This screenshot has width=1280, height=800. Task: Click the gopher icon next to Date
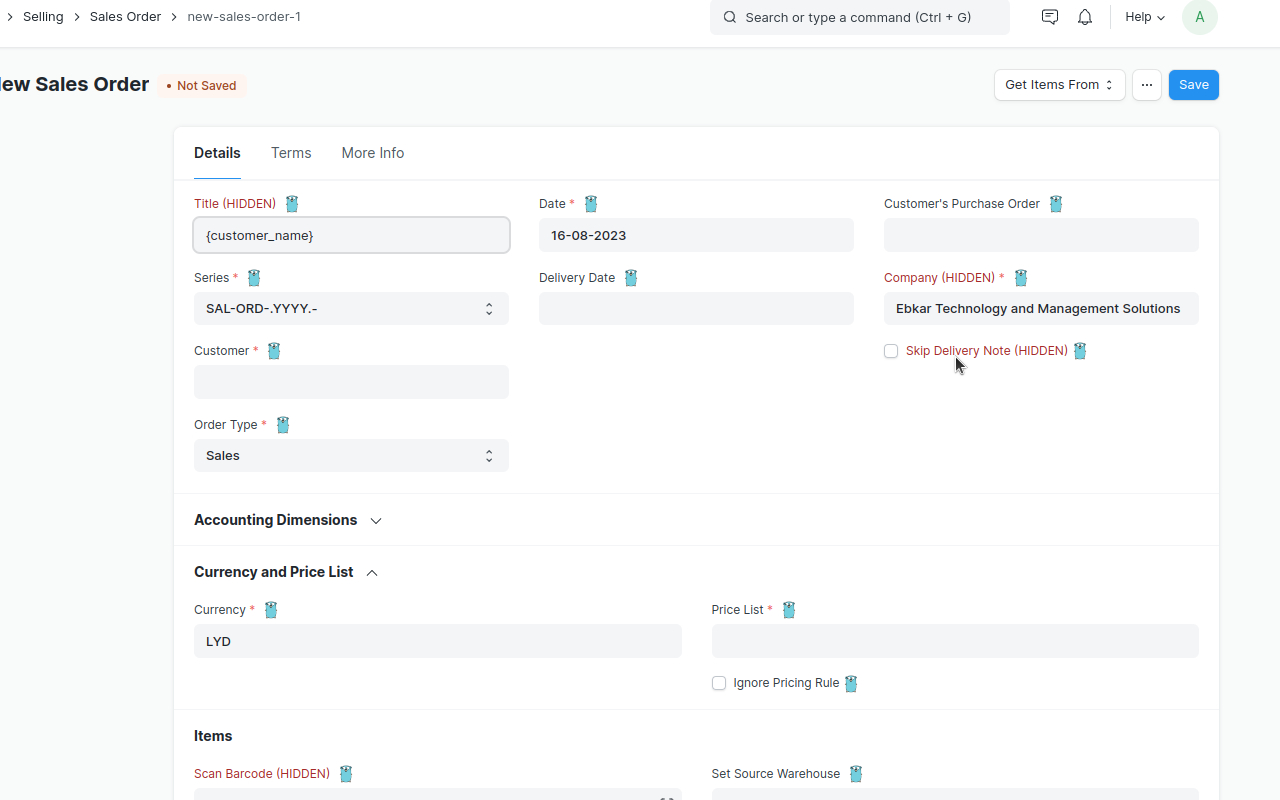click(x=591, y=204)
